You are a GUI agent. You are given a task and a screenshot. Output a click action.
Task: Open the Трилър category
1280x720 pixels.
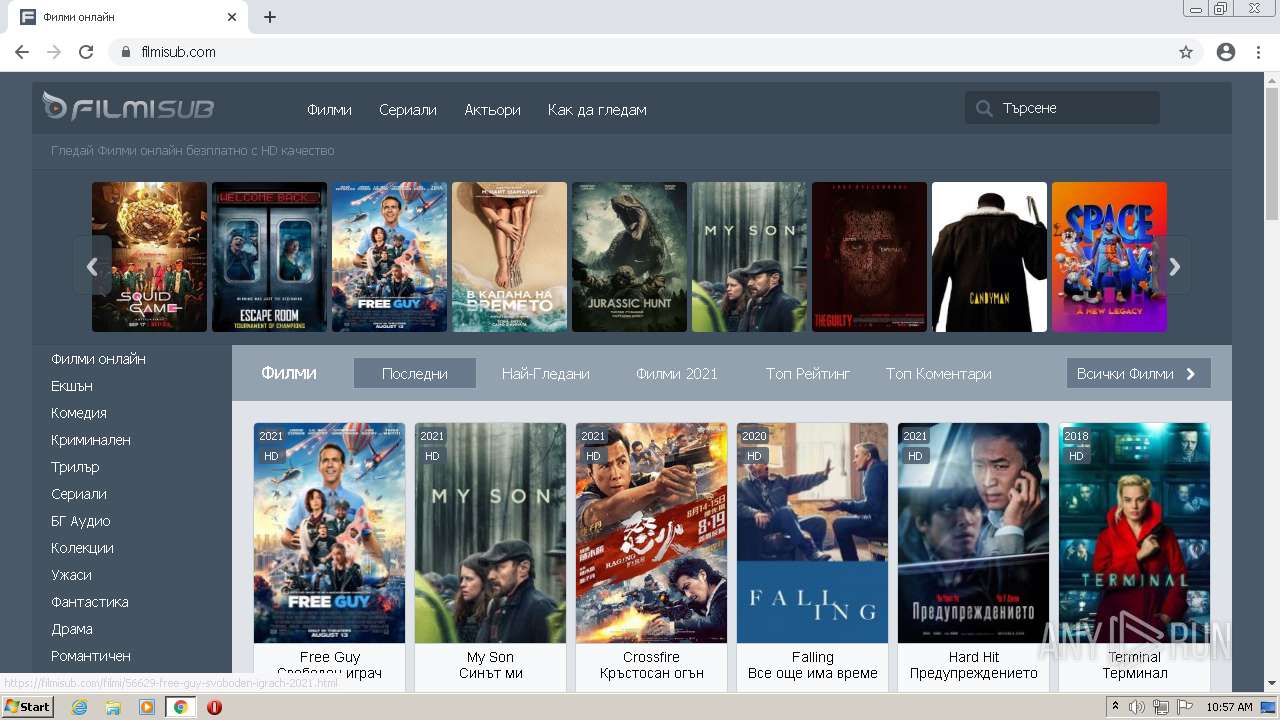(x=75, y=467)
